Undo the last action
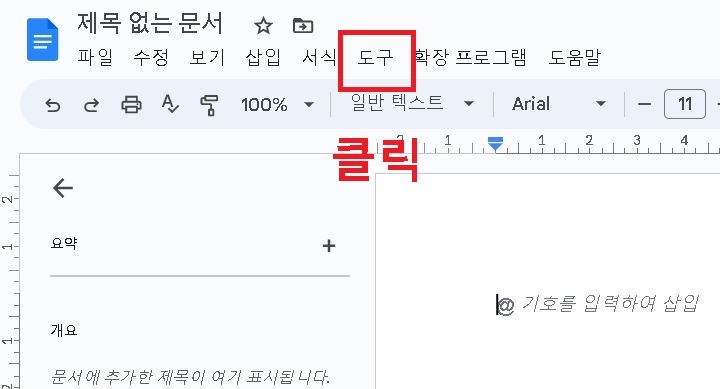This screenshot has width=720, height=389. point(53,105)
